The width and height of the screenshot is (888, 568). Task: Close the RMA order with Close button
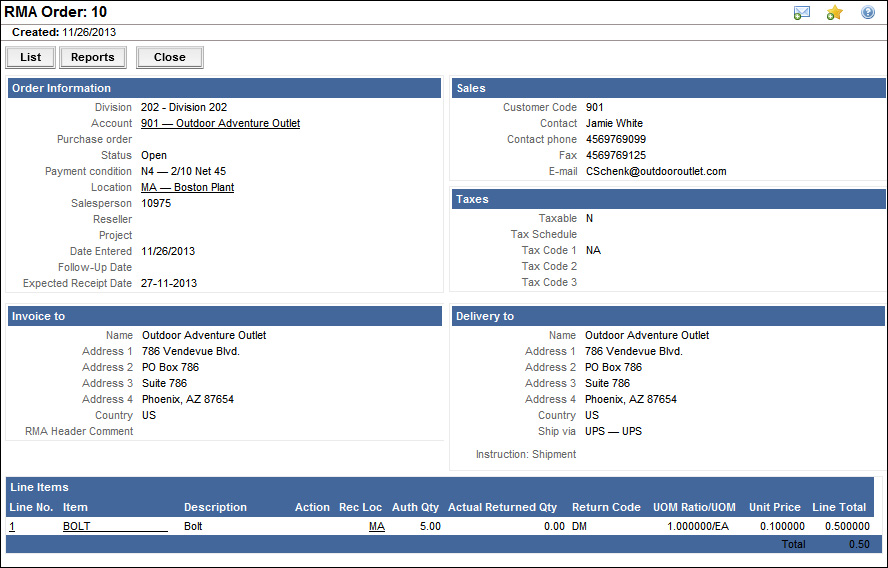point(169,57)
